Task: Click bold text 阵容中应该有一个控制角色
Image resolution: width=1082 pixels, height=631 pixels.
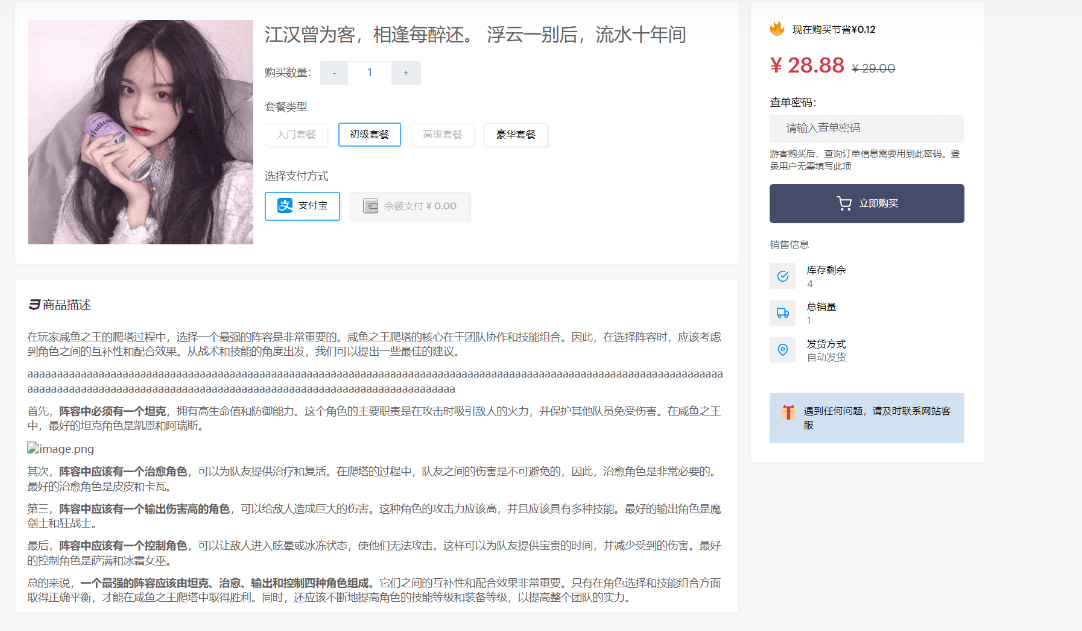Action: pos(124,545)
